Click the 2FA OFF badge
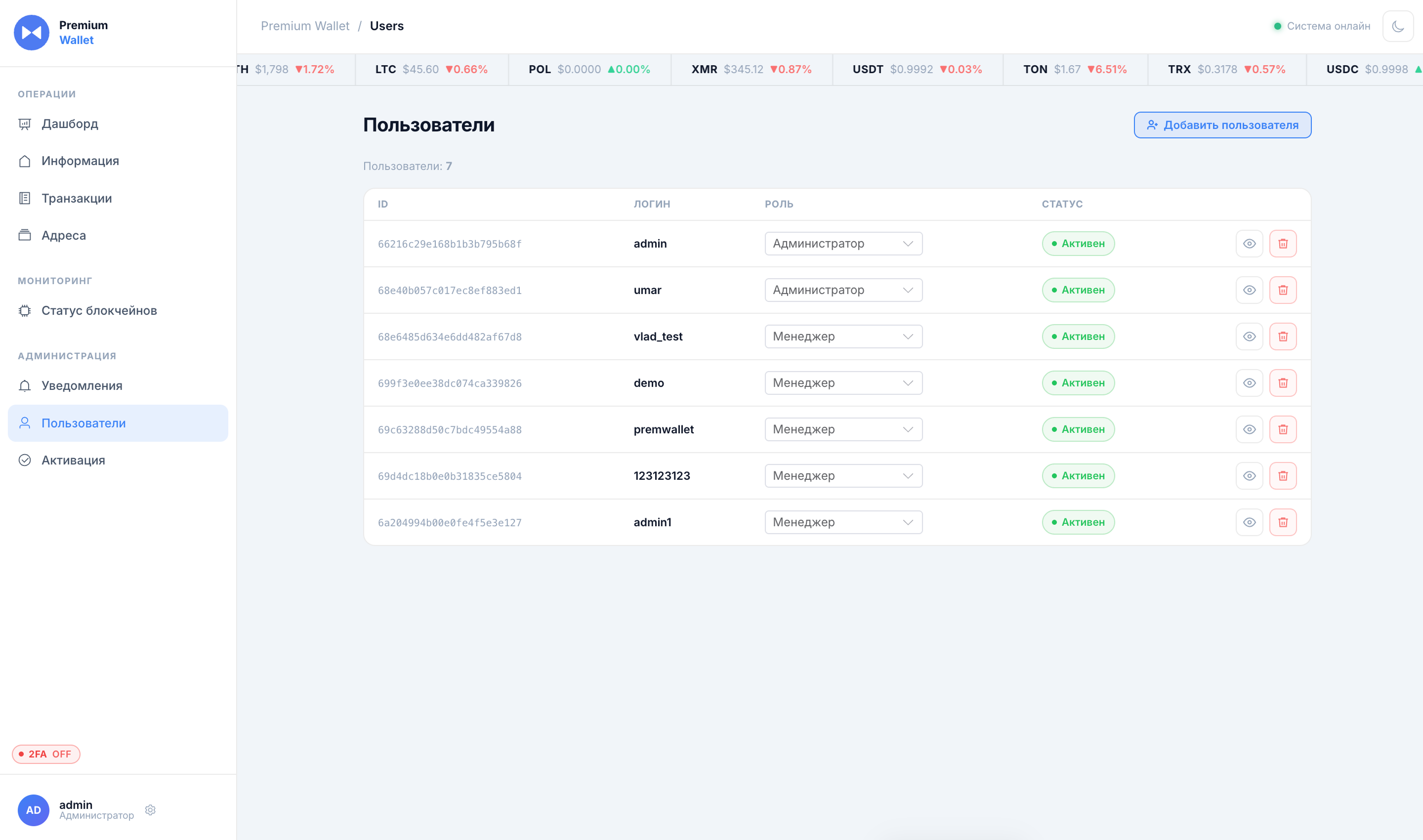1423x840 pixels. 46,755
